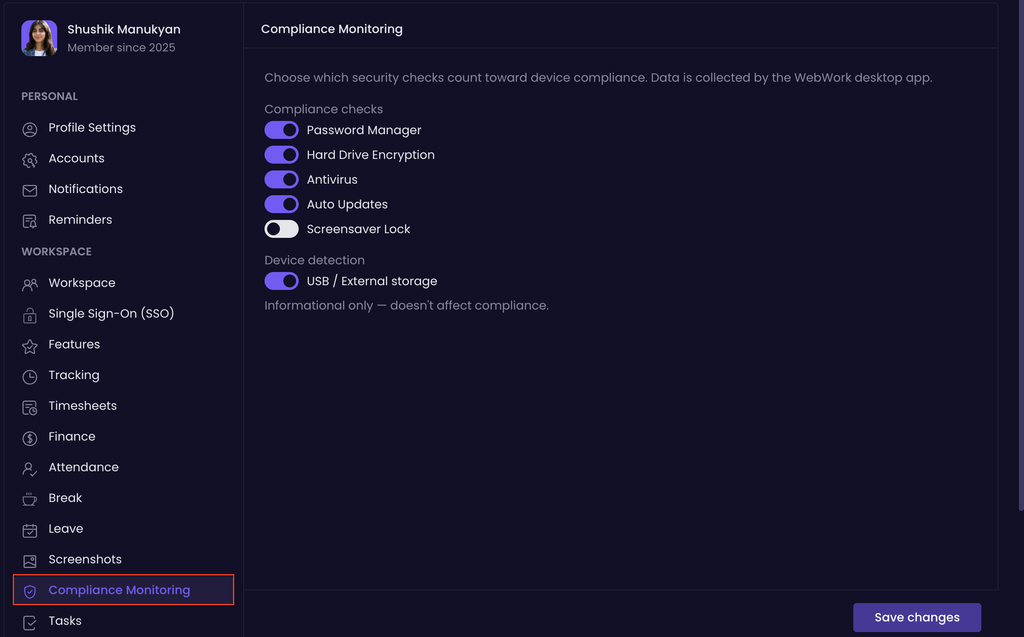Enable the Screensaver Lock toggle
The height and width of the screenshot is (637, 1024).
(x=281, y=229)
